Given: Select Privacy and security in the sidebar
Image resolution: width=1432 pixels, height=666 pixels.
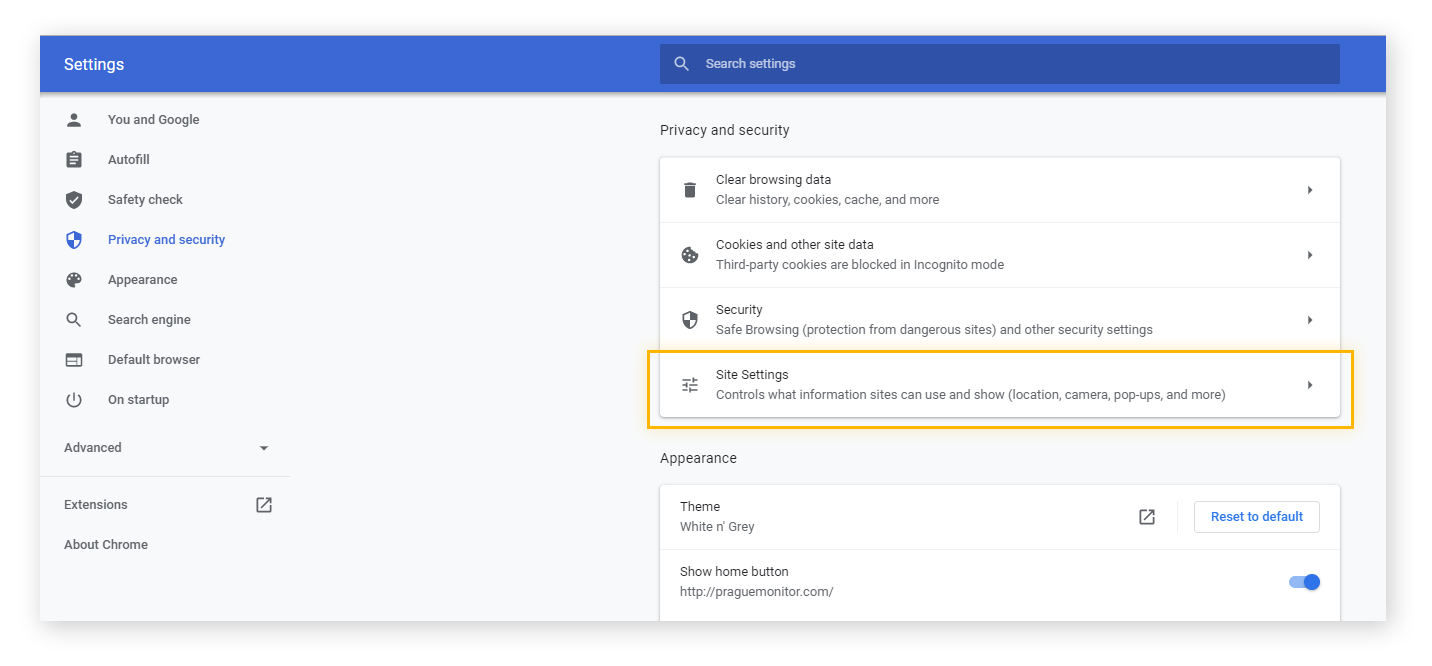Looking at the screenshot, I should pyautogui.click(x=166, y=239).
